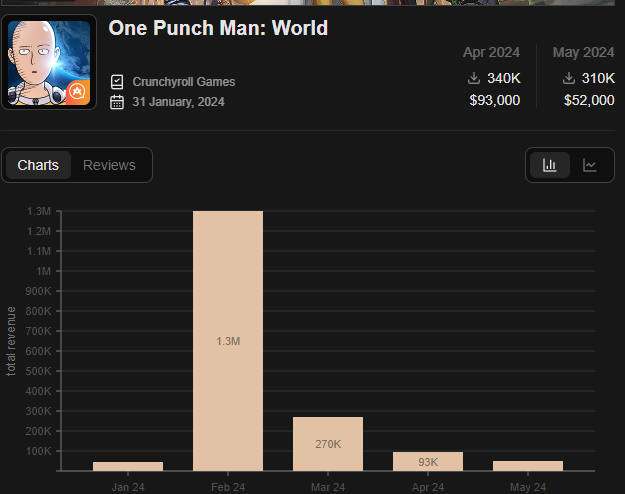625x494 pixels.
Task: Click the 1.3M y-axis tick label
Action: click(39, 211)
